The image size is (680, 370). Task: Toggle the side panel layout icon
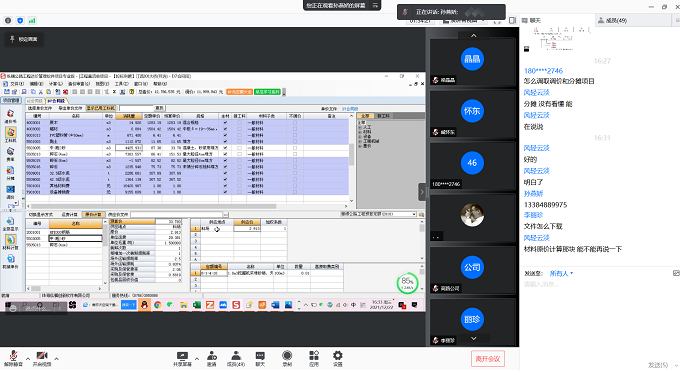pos(512,20)
